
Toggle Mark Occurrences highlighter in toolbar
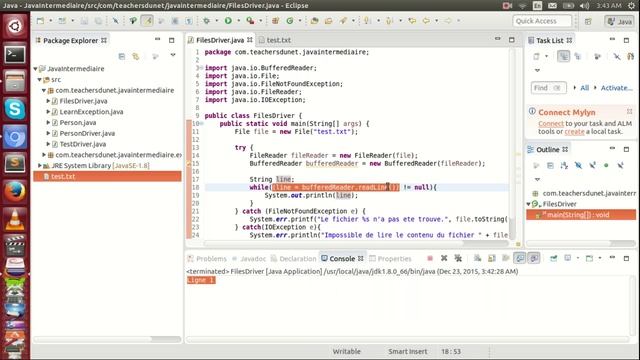[x=147, y=20]
